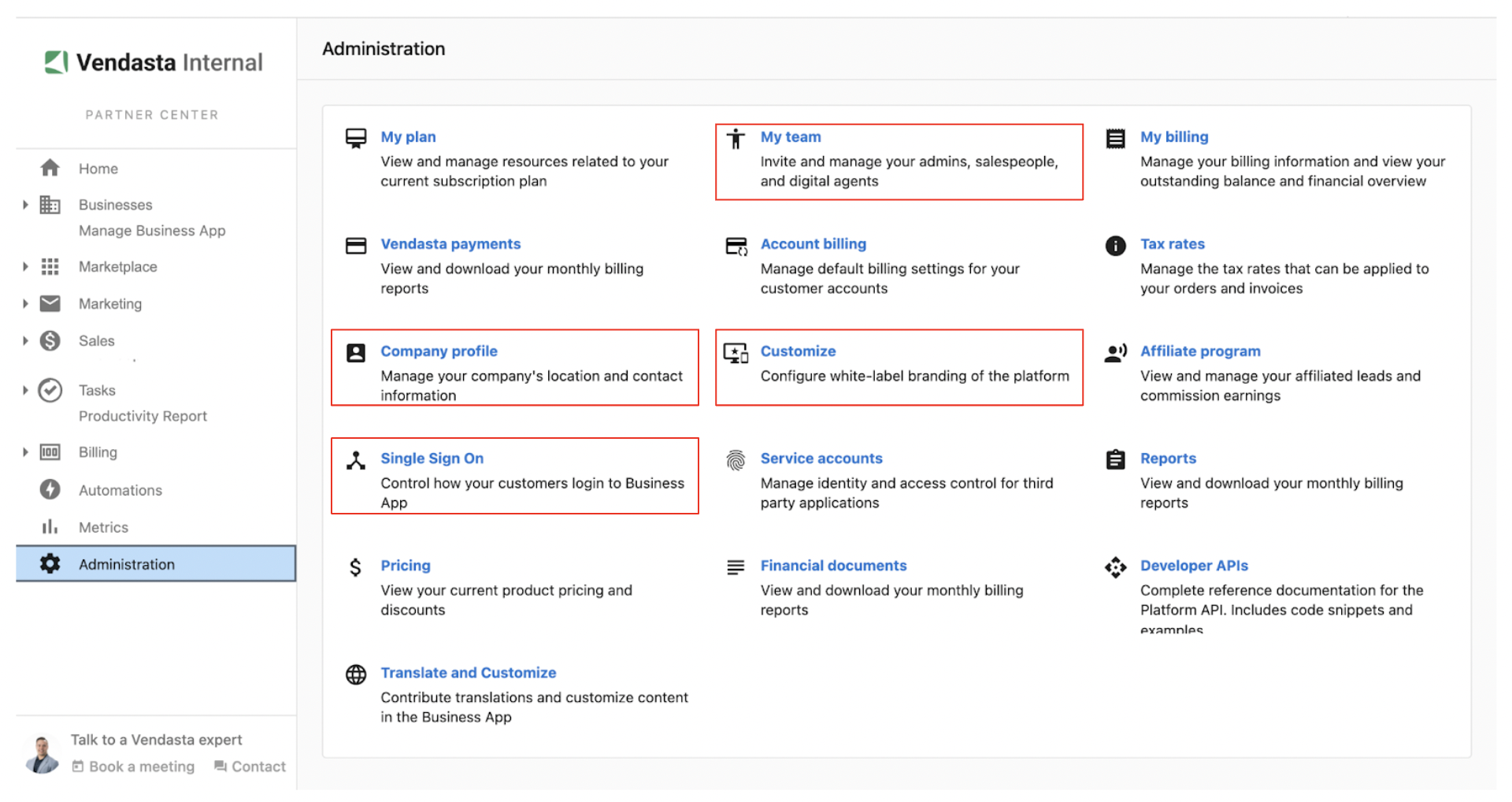This screenshot has width=1512, height=802.
Task: Expand the Billing menu arrow
Action: [25, 452]
